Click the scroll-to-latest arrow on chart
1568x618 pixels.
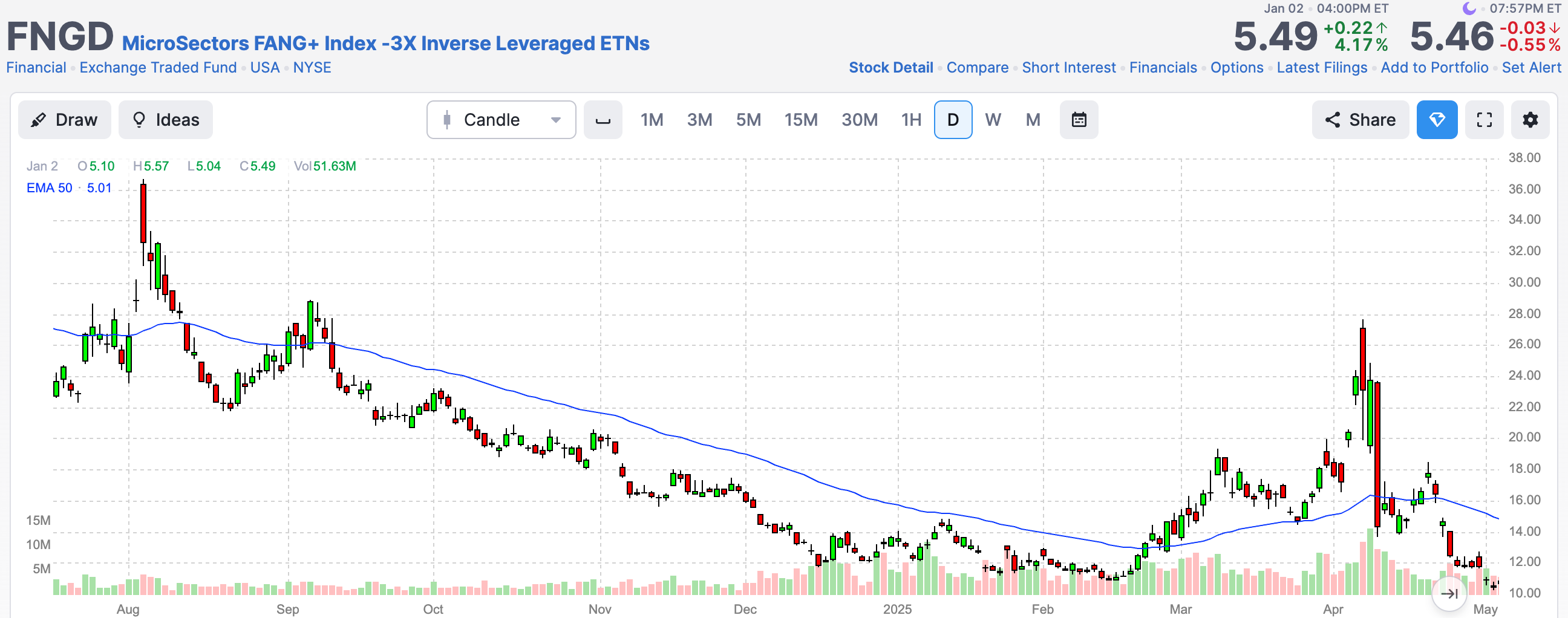click(1449, 594)
